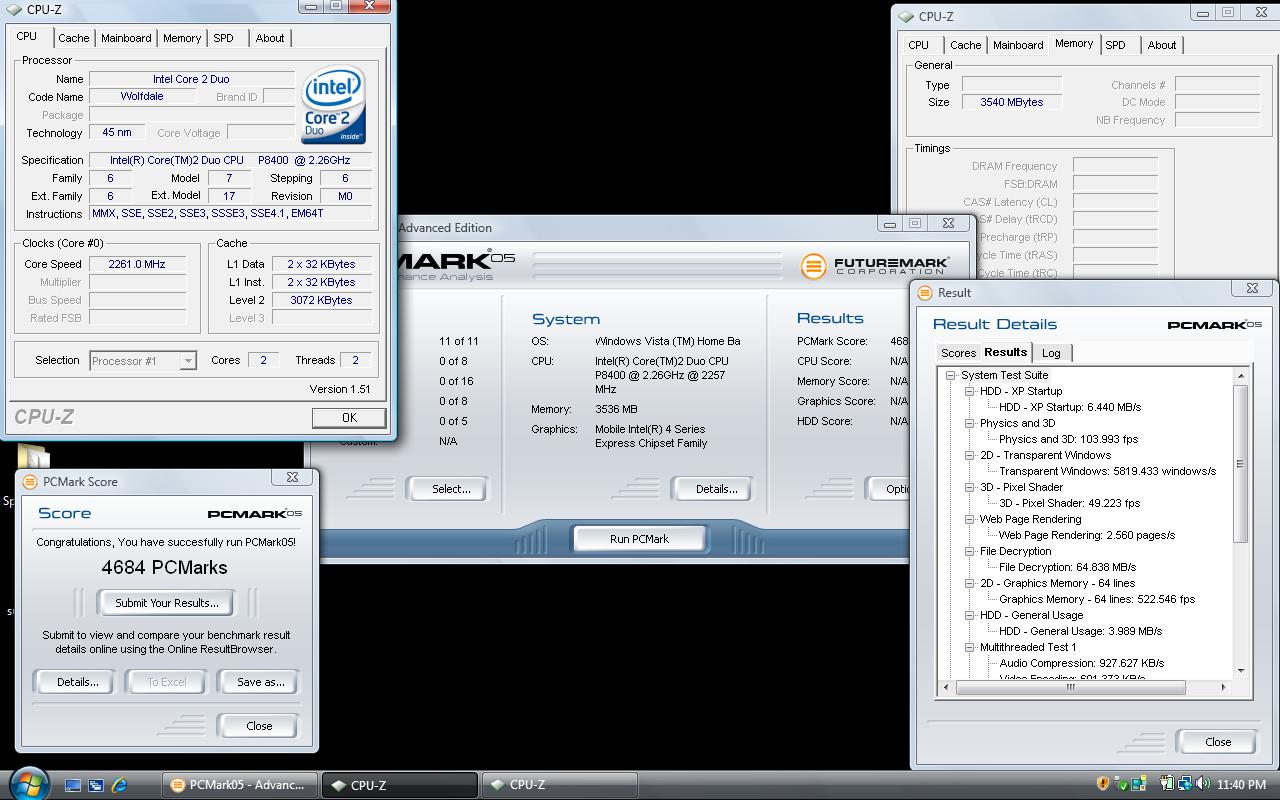The image size is (1280, 800).
Task: Click the security shield tray icon
Action: tap(1104, 784)
